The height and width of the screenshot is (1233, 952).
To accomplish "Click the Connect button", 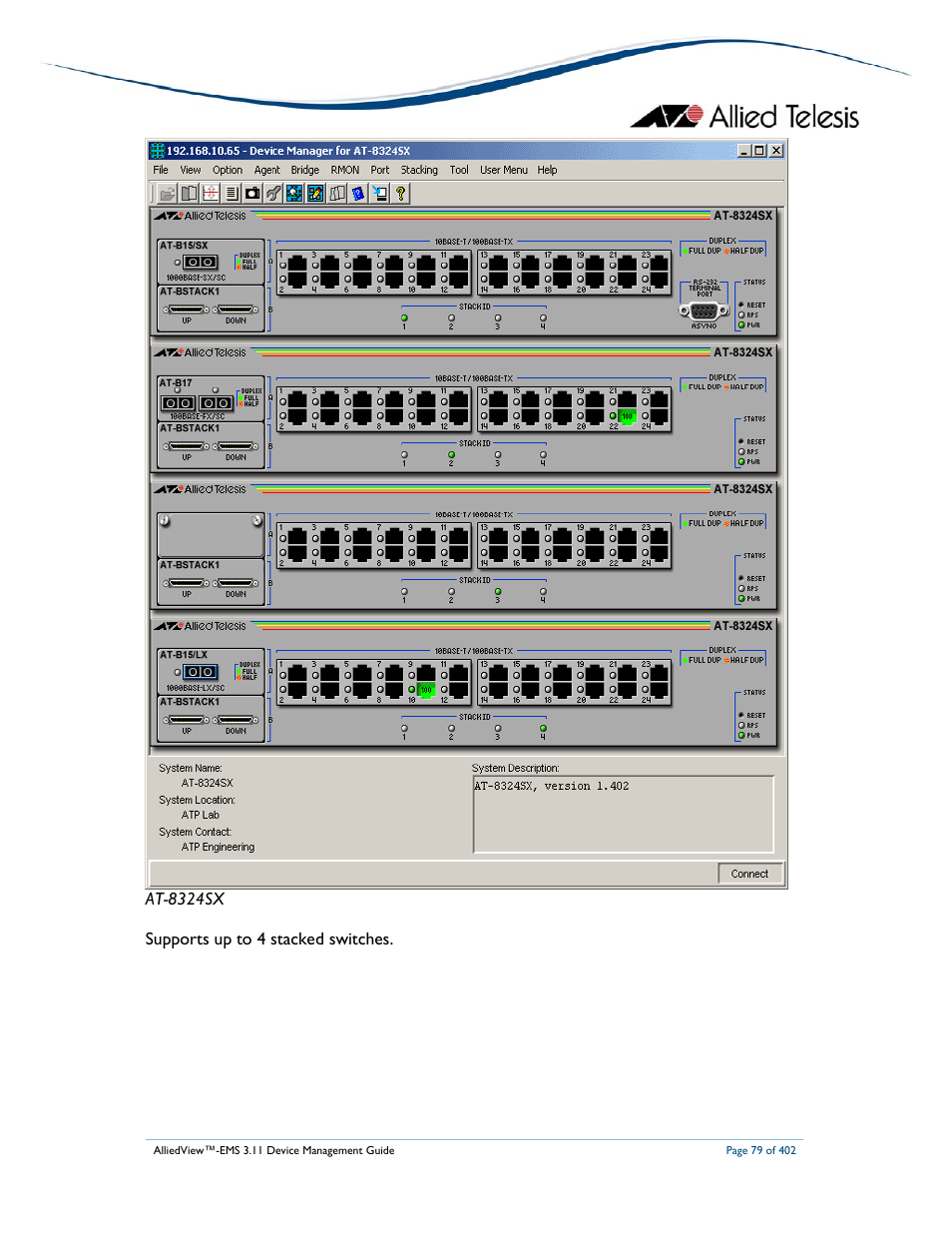I will [749, 874].
